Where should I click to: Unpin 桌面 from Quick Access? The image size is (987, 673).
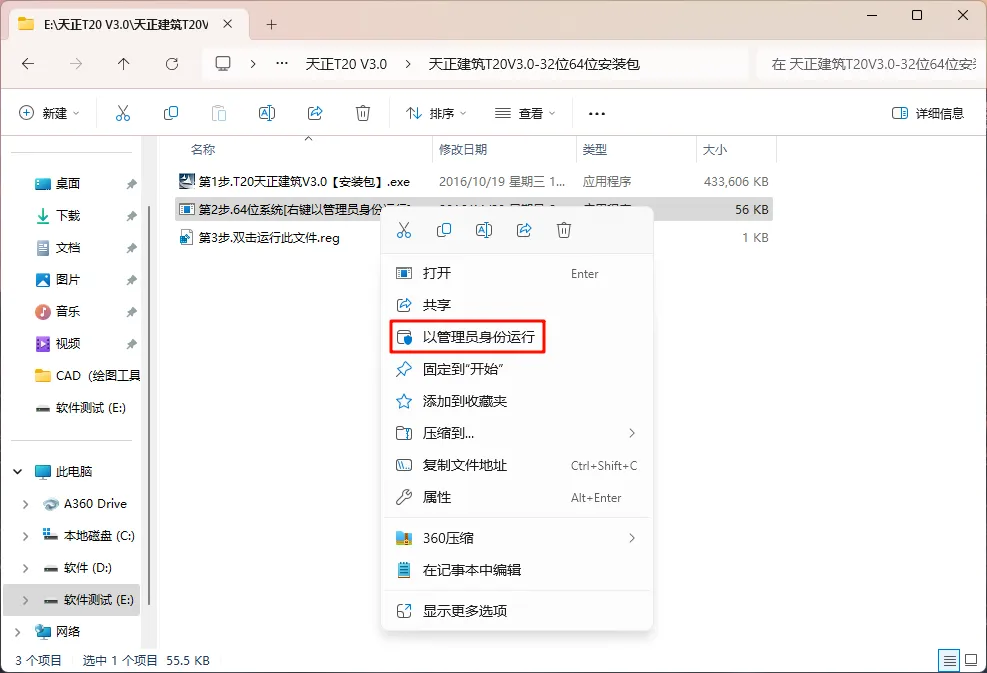click(131, 184)
